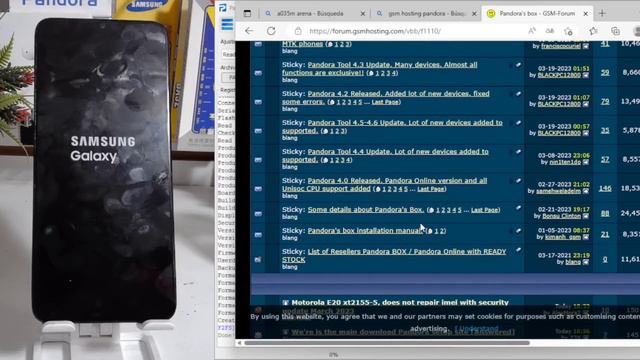Screen dimensions: 640x360
Task: Open the 'MTK phones' thread link
Action: click(302, 44)
